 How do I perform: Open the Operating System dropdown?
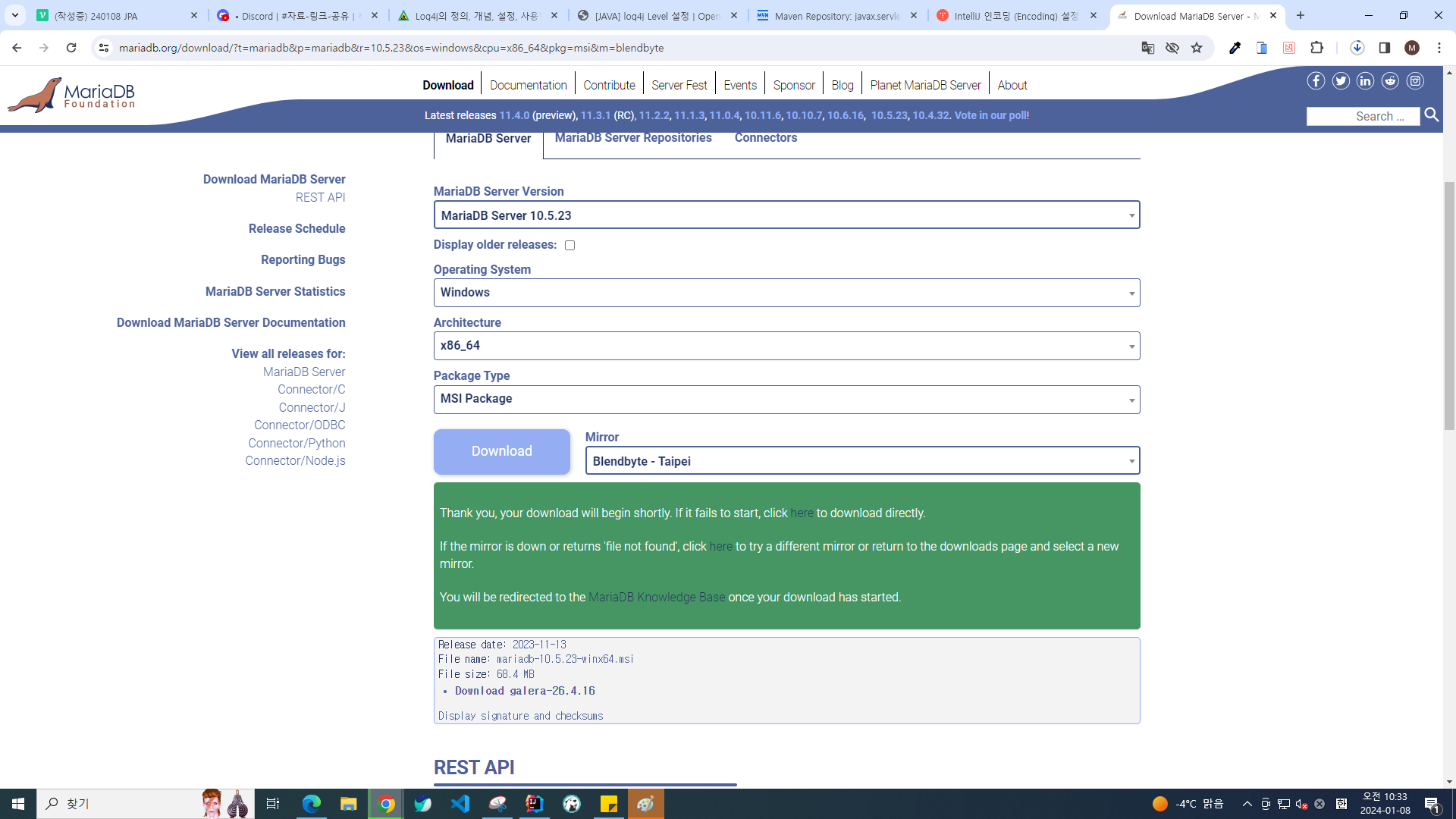tap(786, 293)
